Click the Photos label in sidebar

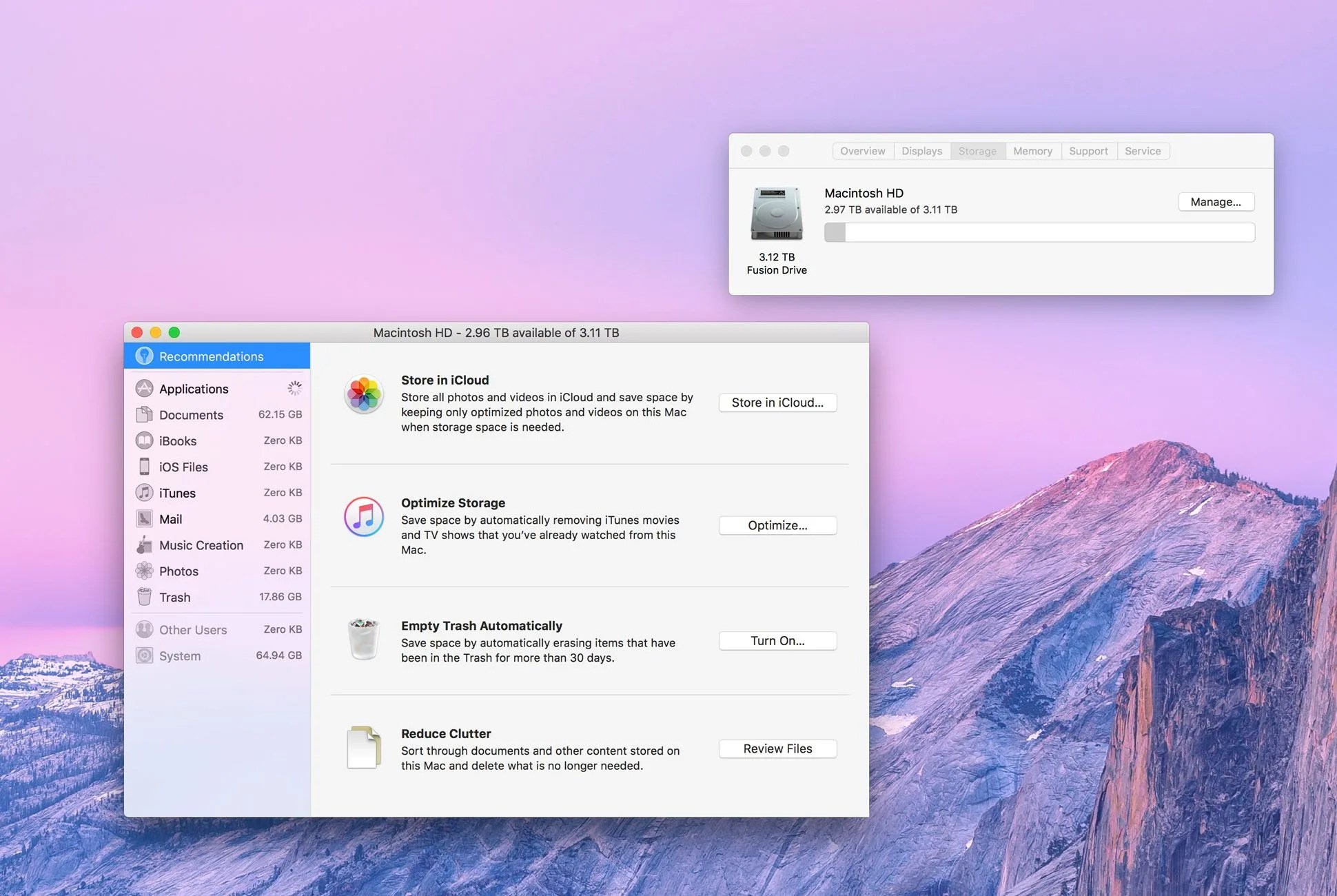coord(178,571)
